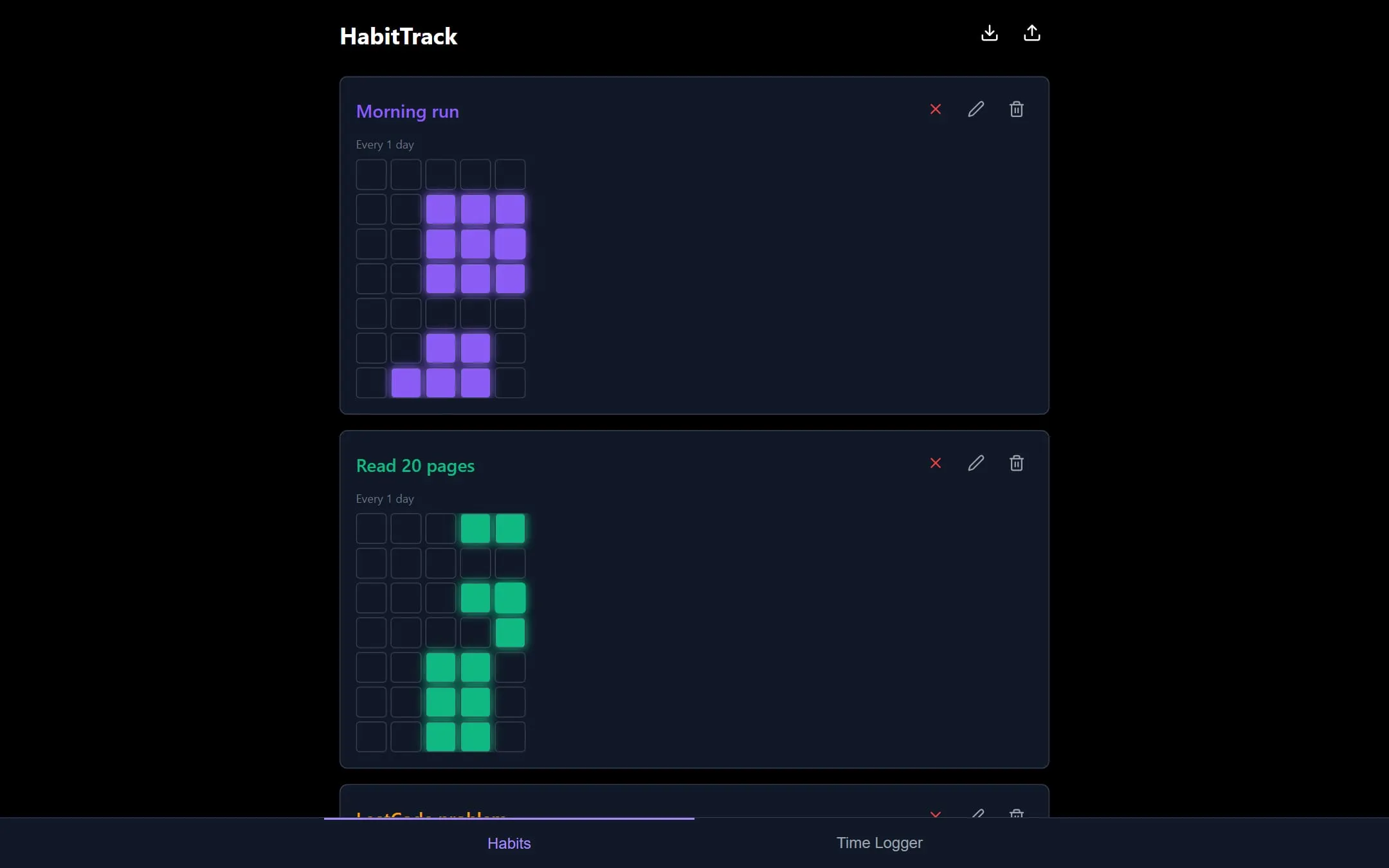Toggle the lone green cell in Read 20 pages fourth row
This screenshot has width=1389, height=868.
pos(510,633)
